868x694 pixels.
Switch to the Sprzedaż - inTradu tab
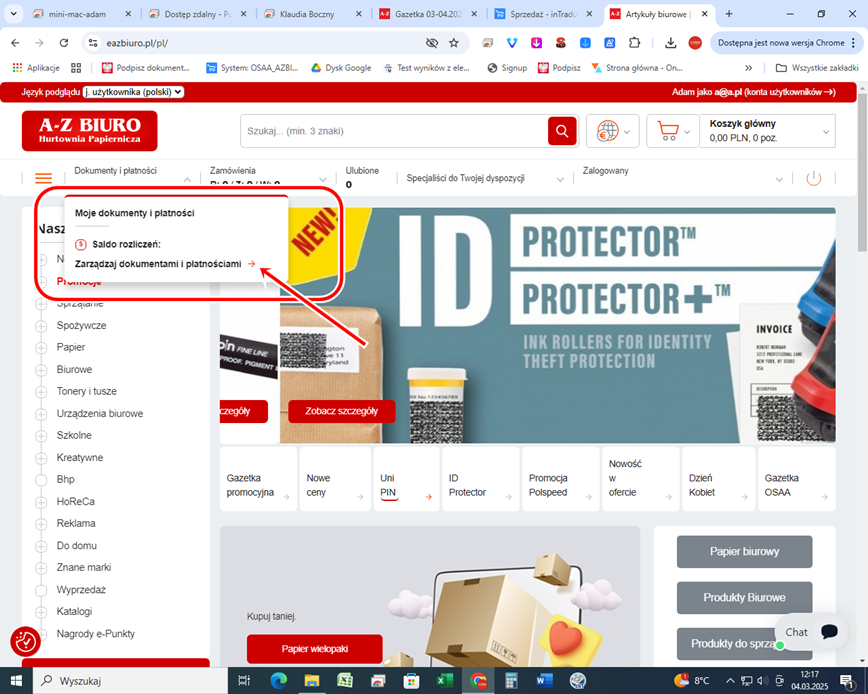tap(543, 14)
